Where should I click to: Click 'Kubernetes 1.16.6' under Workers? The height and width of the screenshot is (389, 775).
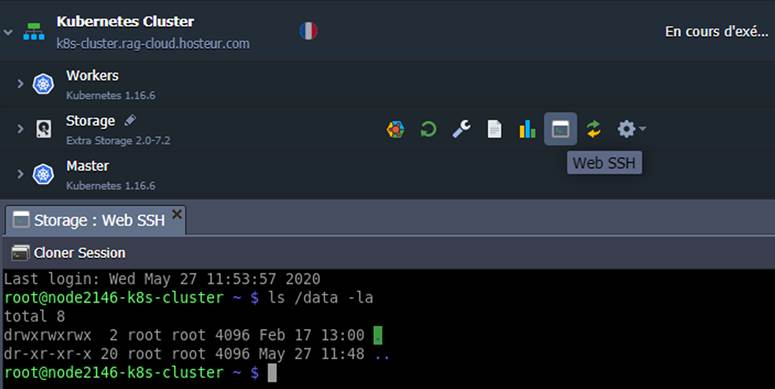pyautogui.click(x=111, y=95)
